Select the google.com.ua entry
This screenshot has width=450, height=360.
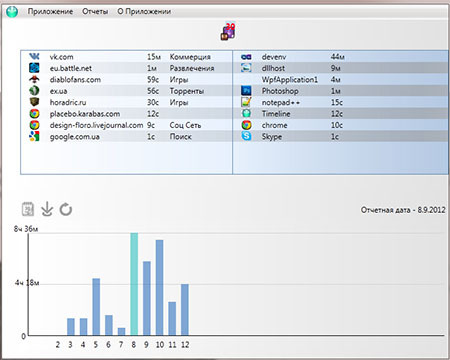[74, 136]
